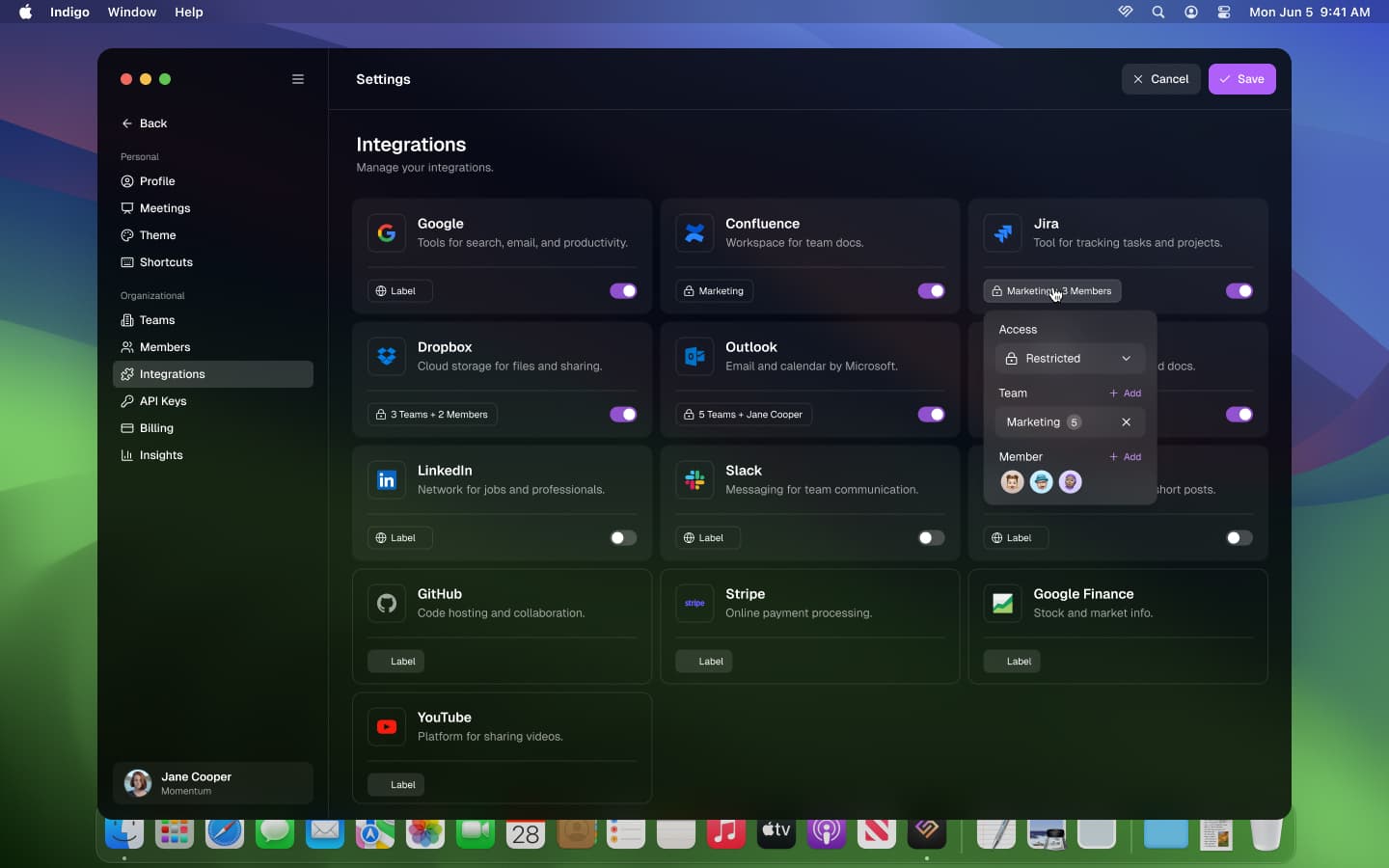Screen dimensions: 1389x868
Task: Click the Save button
Action: [x=1242, y=79]
